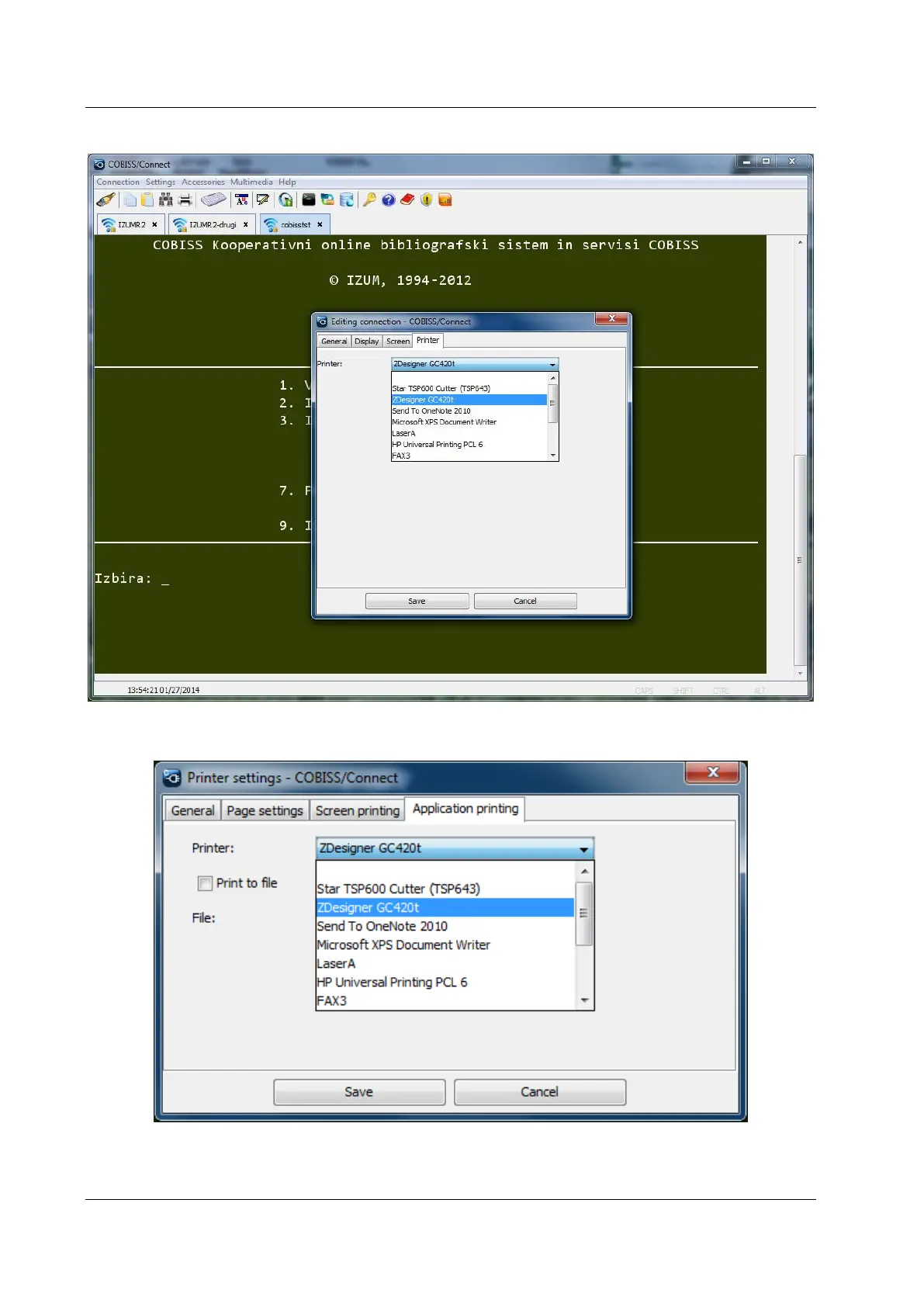Open the black terminal icon
This screenshot has width=924, height=1307.
[x=309, y=200]
